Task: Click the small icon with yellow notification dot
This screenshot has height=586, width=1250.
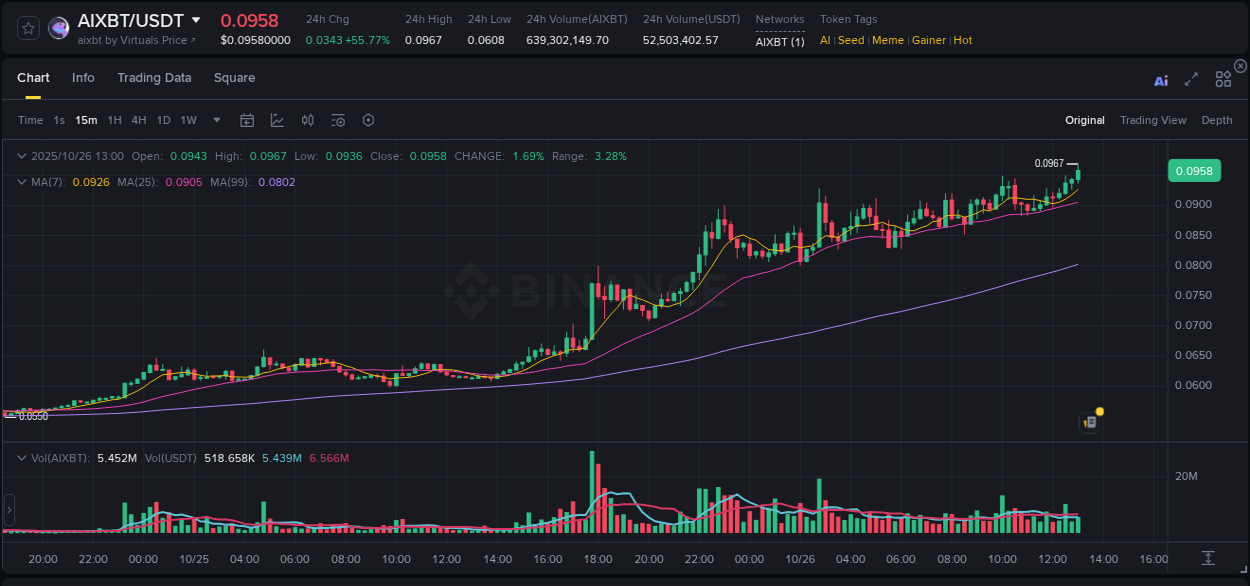Action: pos(1090,421)
